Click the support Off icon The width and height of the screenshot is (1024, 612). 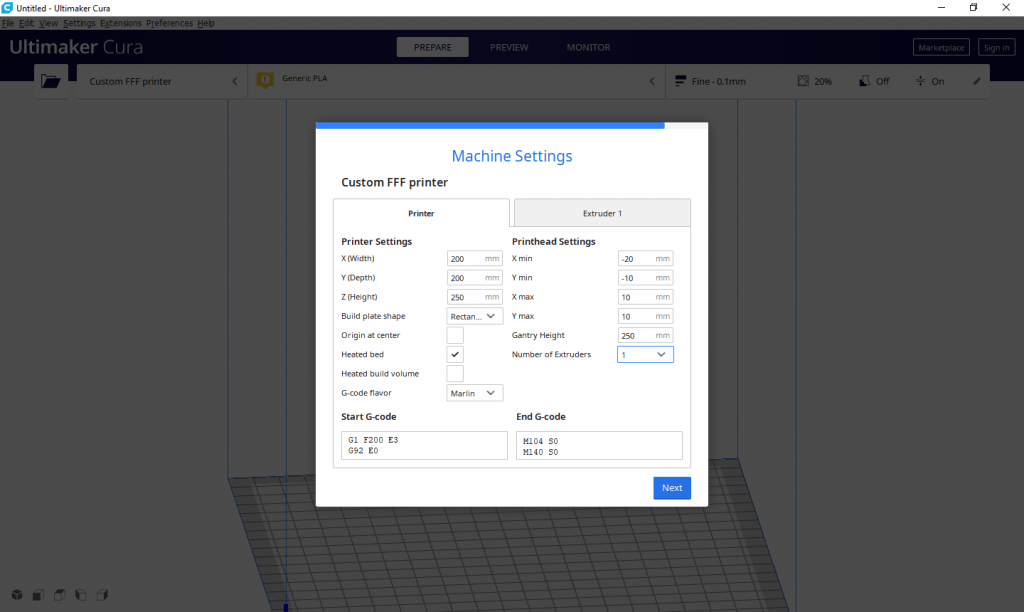coord(864,81)
